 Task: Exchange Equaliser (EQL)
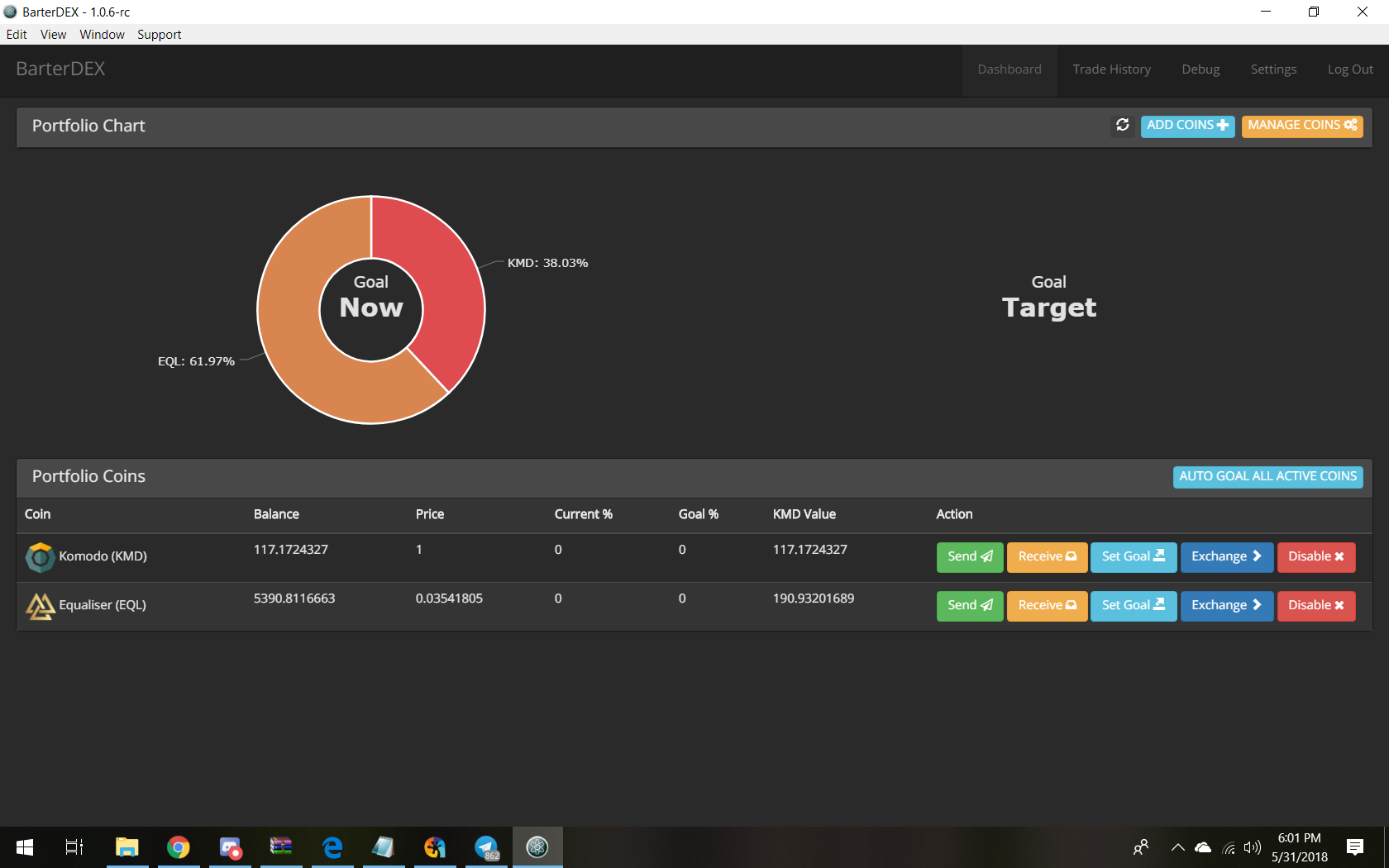(x=1227, y=606)
